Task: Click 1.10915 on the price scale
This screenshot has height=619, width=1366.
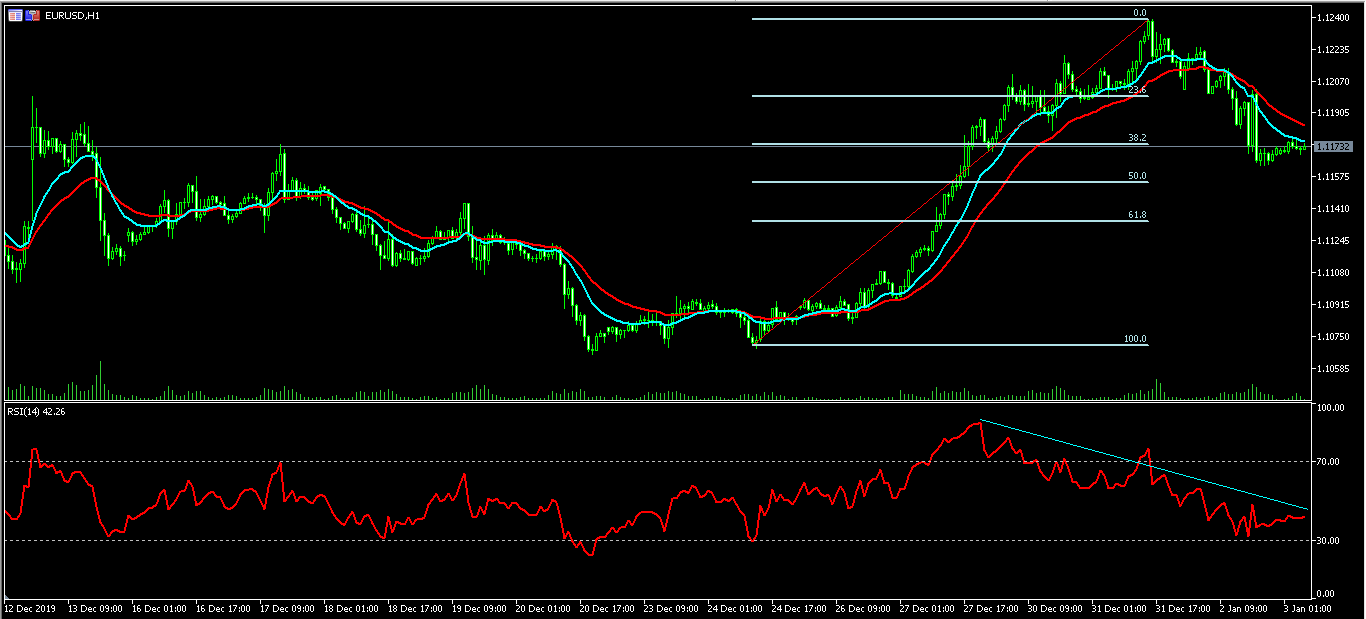Action: 1333,305
